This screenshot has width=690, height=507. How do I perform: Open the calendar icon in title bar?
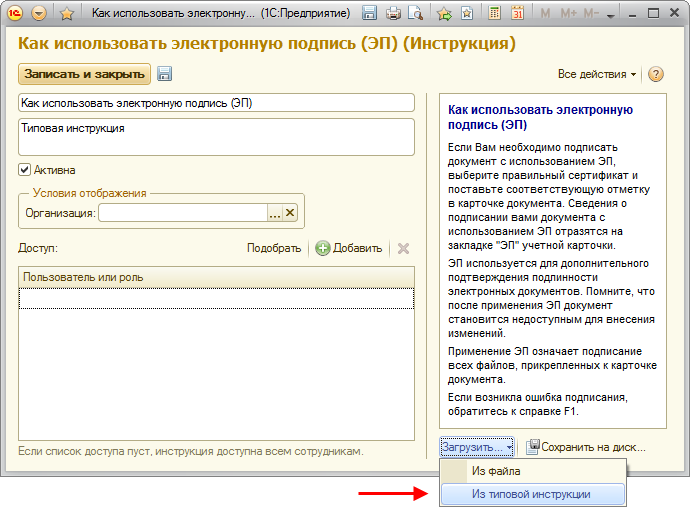pyautogui.click(x=518, y=14)
